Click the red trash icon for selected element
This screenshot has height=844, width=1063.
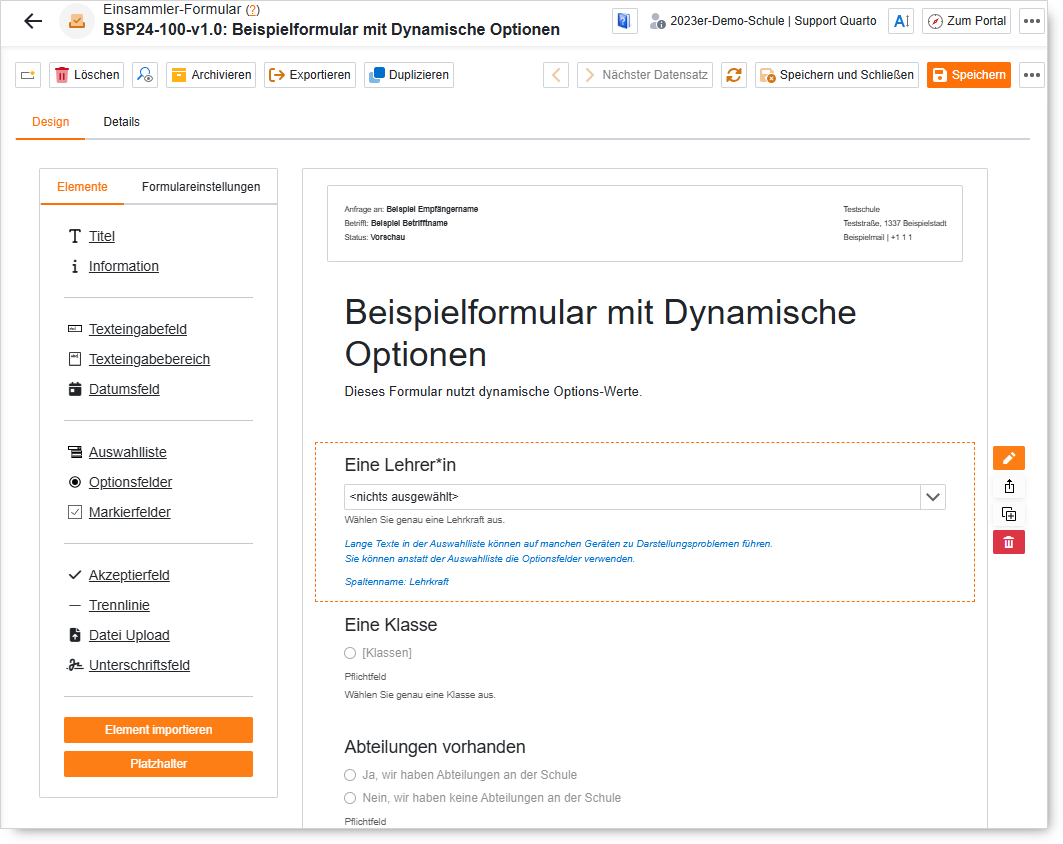point(1008,542)
